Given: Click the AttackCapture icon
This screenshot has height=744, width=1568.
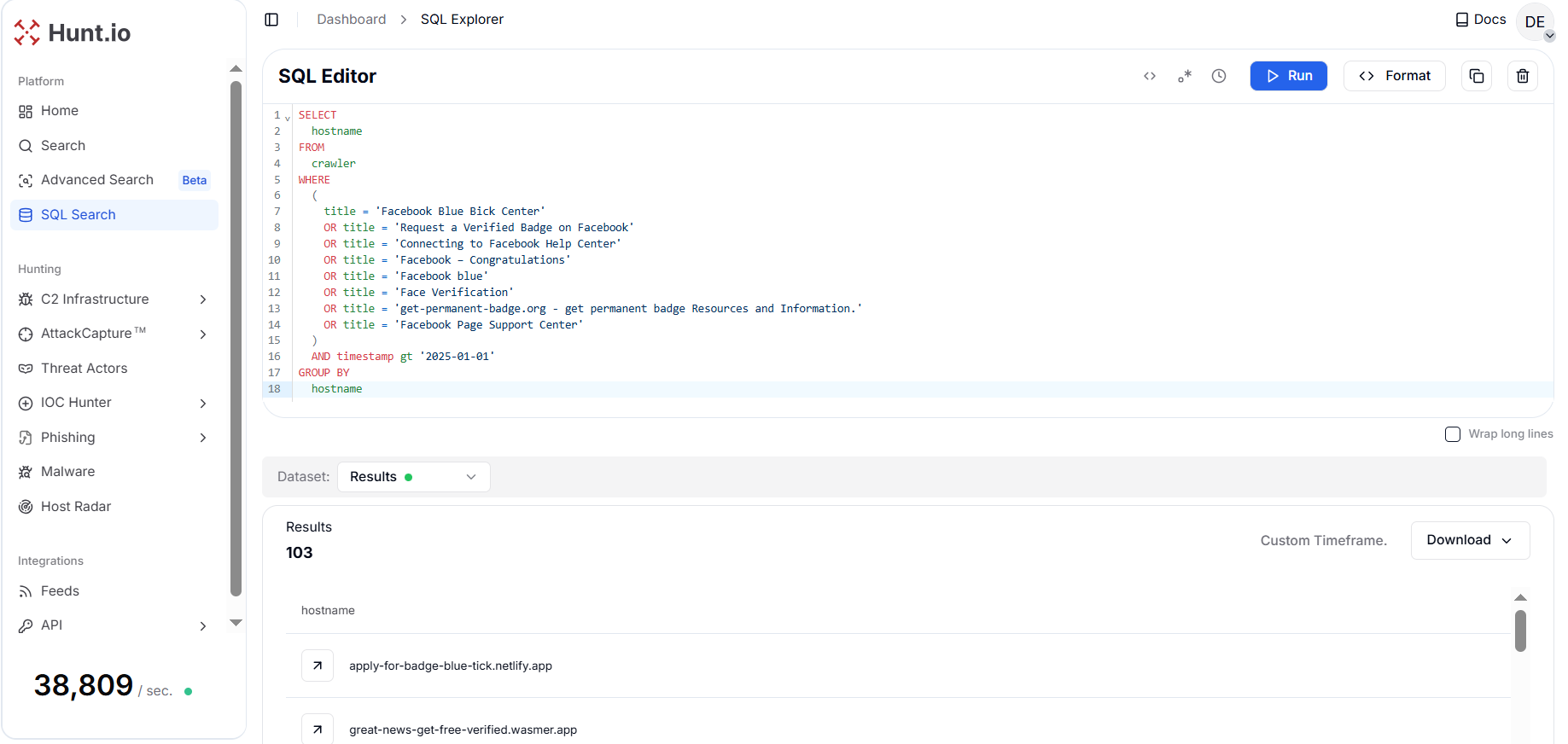Looking at the screenshot, I should 26,334.
